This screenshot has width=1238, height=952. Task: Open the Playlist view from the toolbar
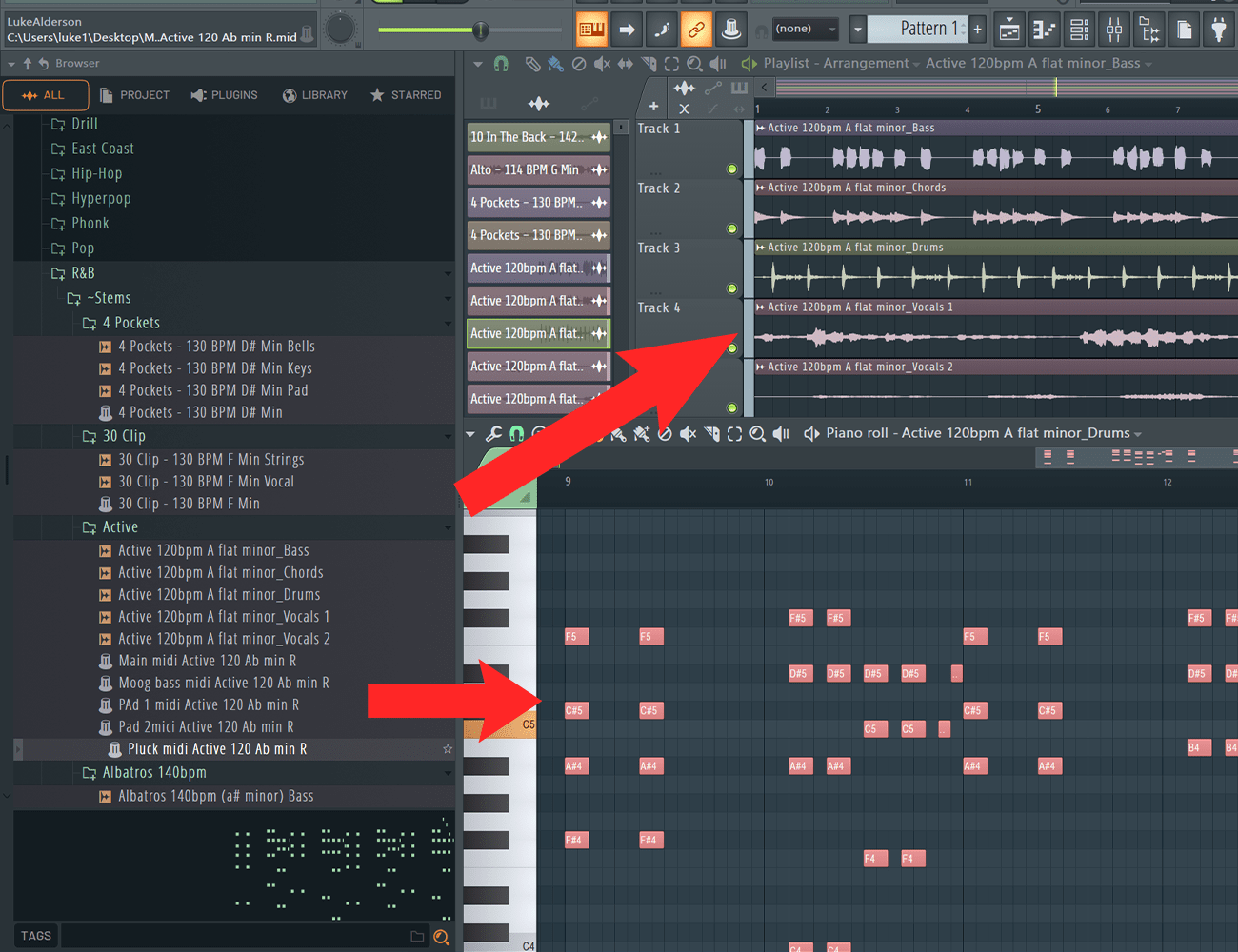[x=1009, y=30]
